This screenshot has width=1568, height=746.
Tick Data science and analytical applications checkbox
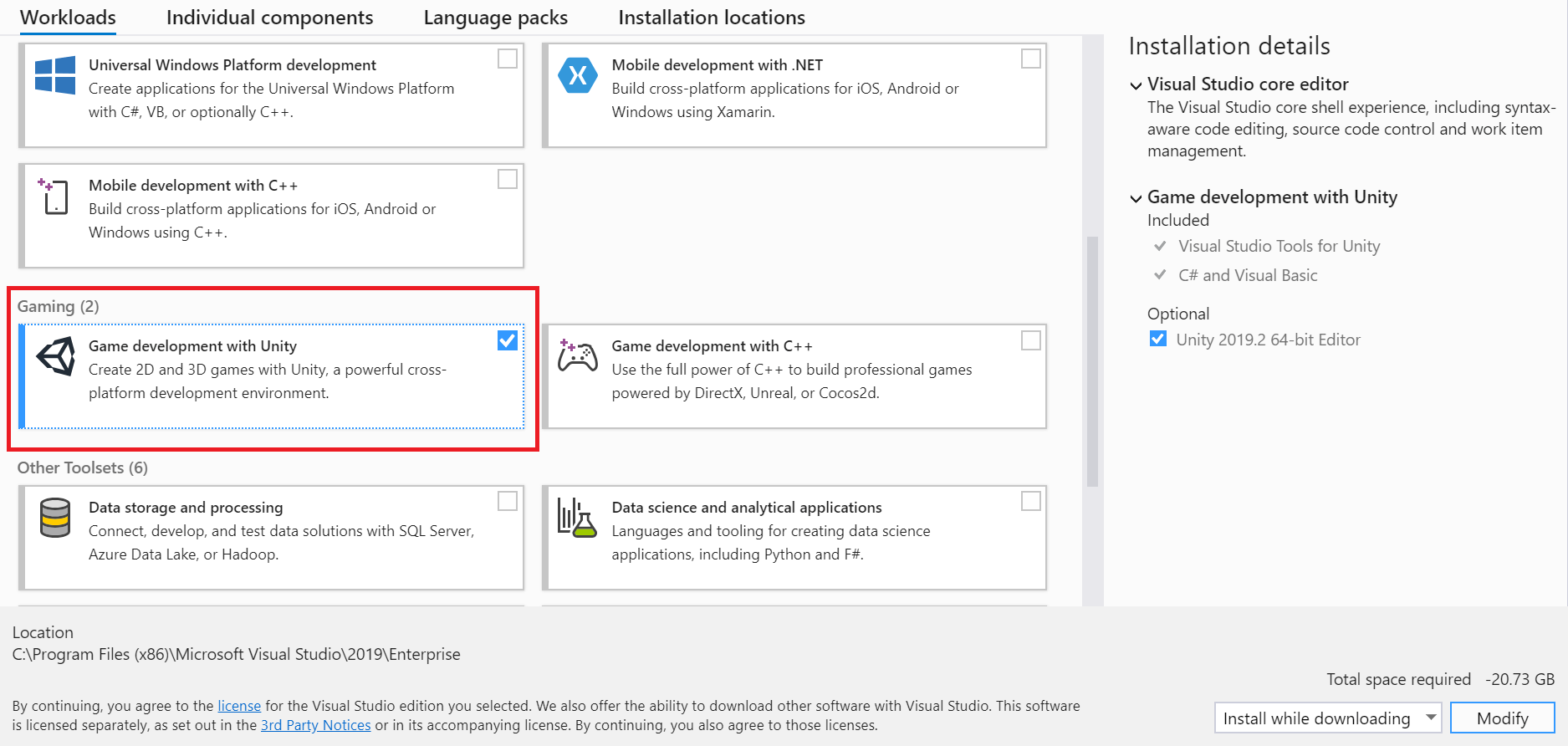(1031, 501)
